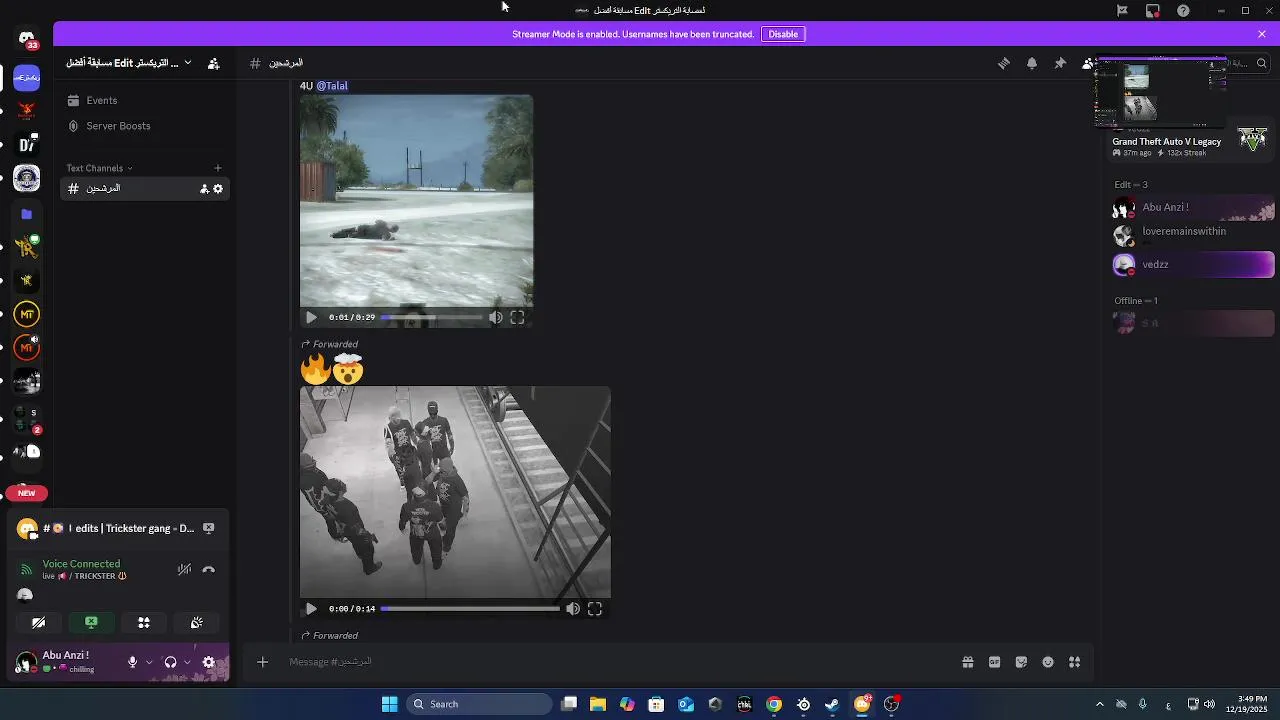Open Google Chrome from taskbar
Viewport: 1280px width, 720px height.
coord(774,704)
